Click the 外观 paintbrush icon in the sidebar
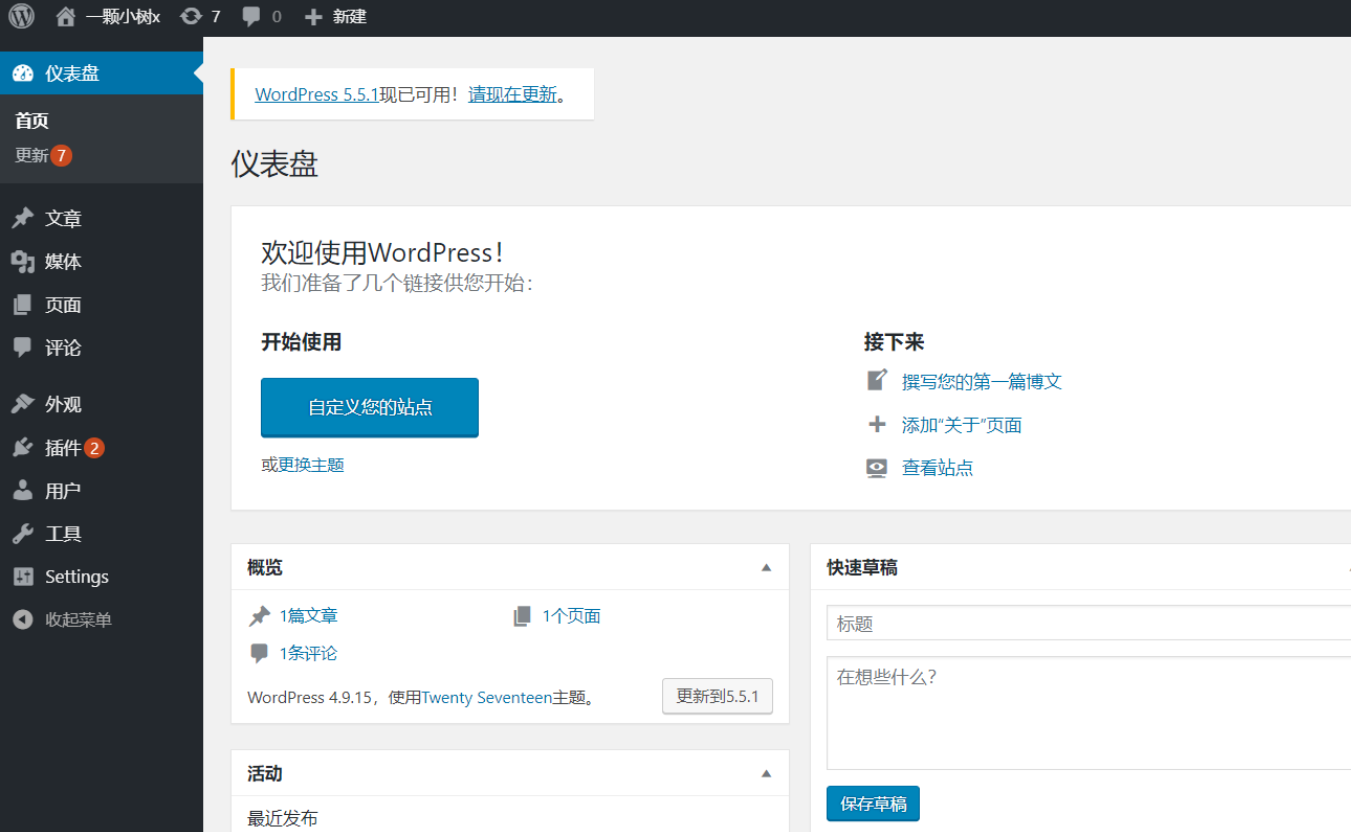The width and height of the screenshot is (1351, 832). [23, 404]
